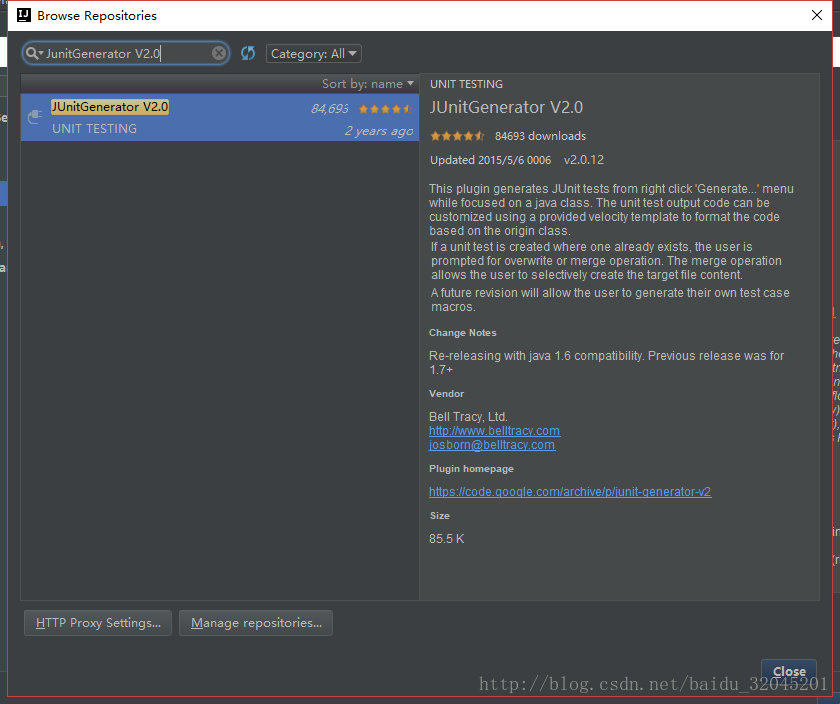The width and height of the screenshot is (840, 704).
Task: Click the josborn@belltracy.com email link
Action: click(x=492, y=445)
